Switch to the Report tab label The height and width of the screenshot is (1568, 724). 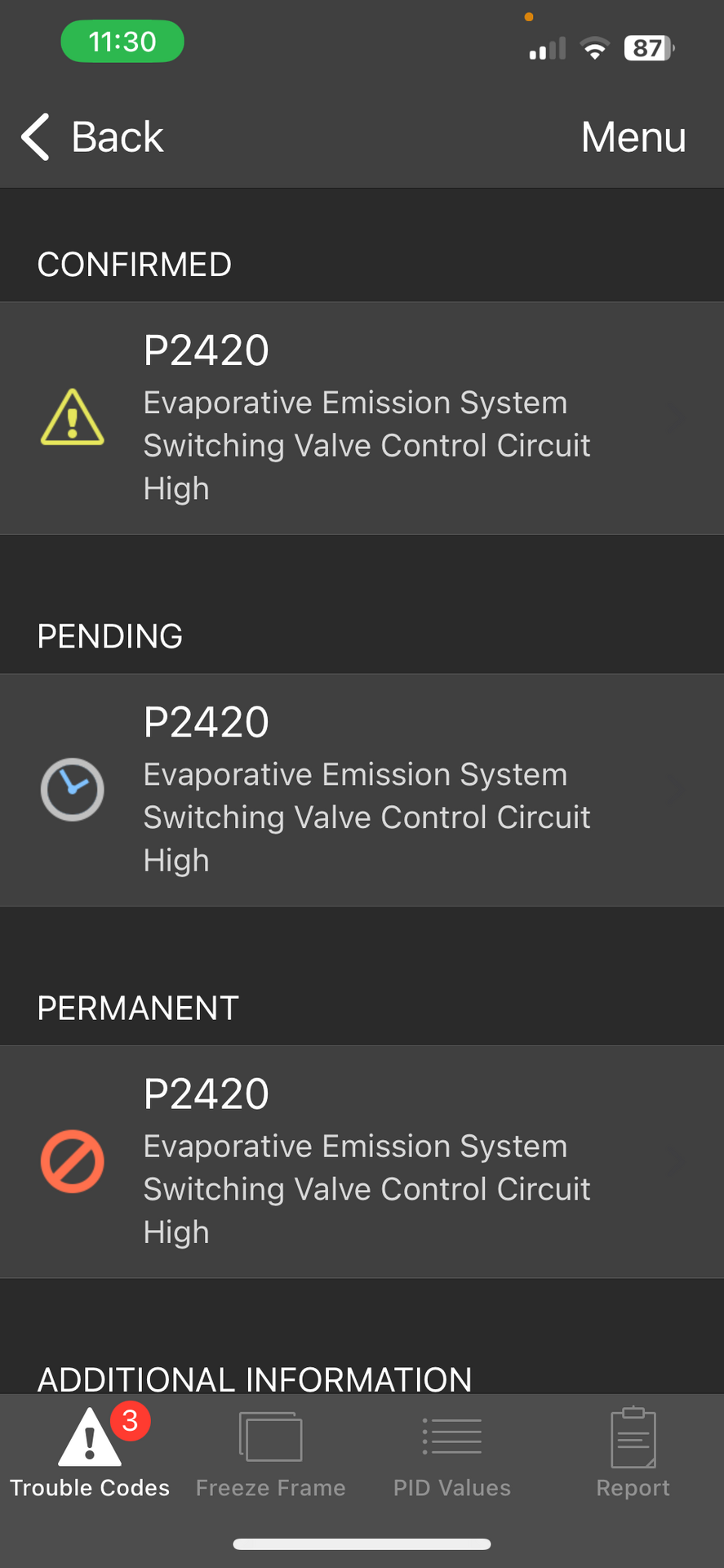[633, 1488]
